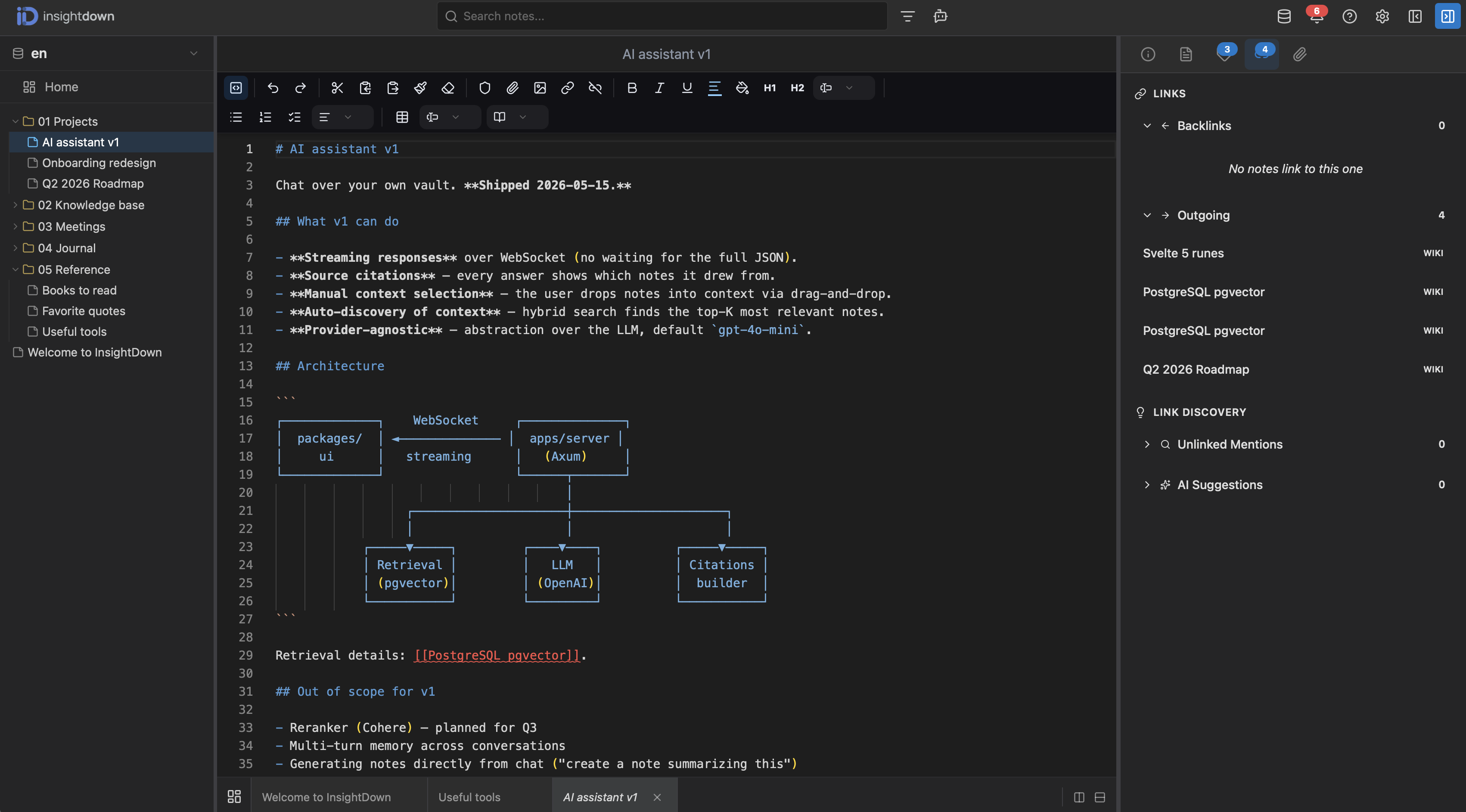Toggle bold formatting
This screenshot has width=1466, height=812.
[x=632, y=88]
